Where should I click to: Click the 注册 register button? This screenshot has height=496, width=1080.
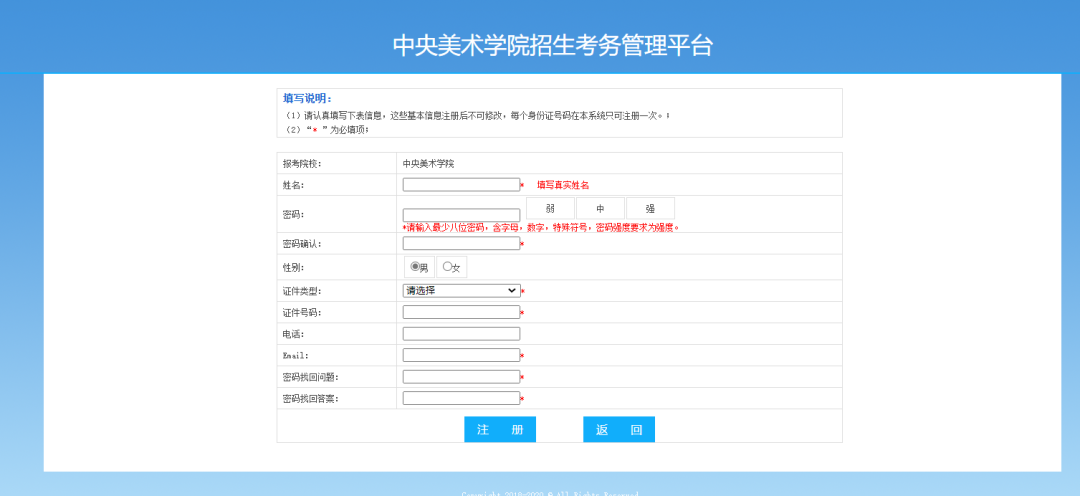(x=500, y=430)
